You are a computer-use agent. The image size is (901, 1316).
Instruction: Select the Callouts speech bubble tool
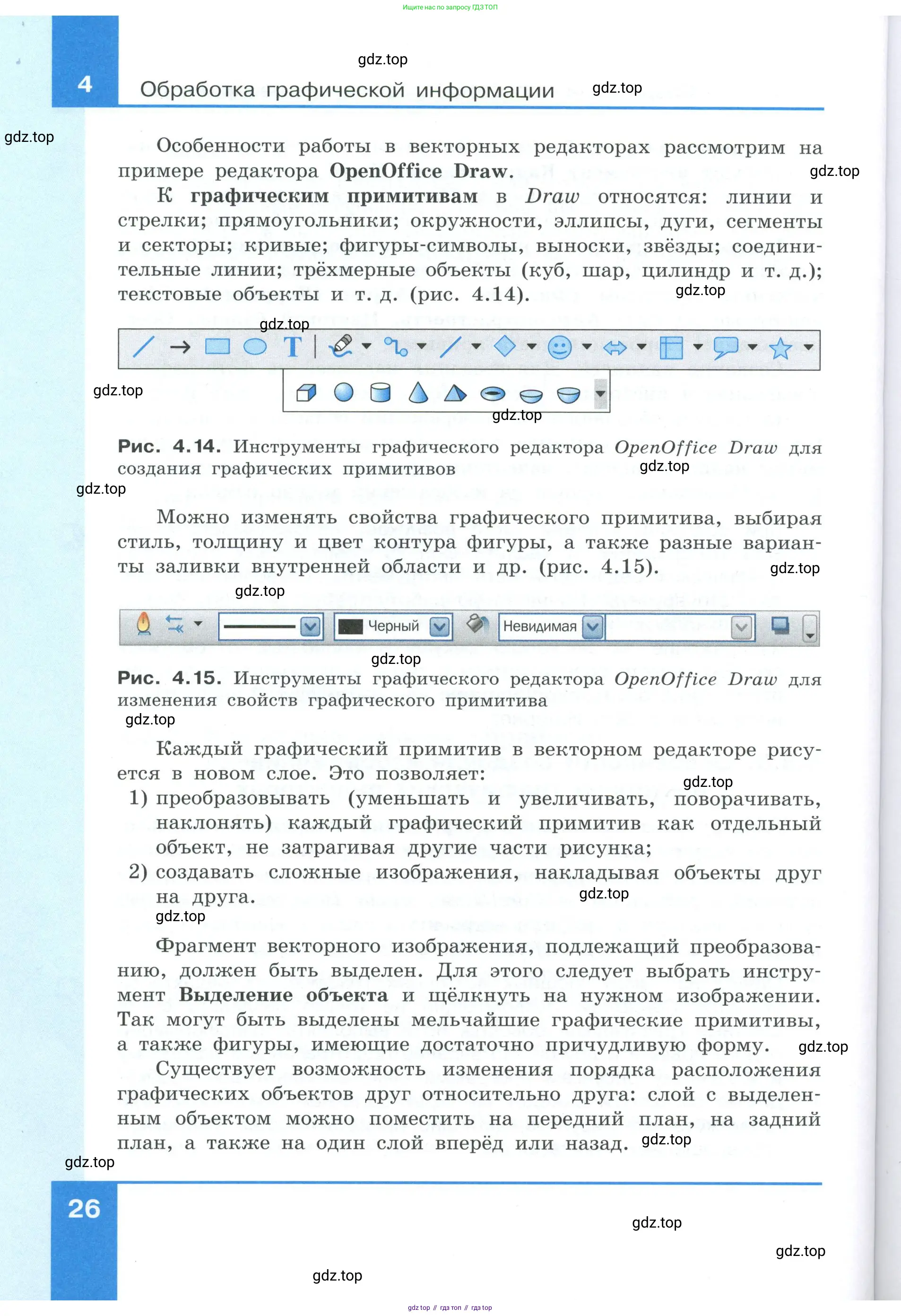pos(726,348)
